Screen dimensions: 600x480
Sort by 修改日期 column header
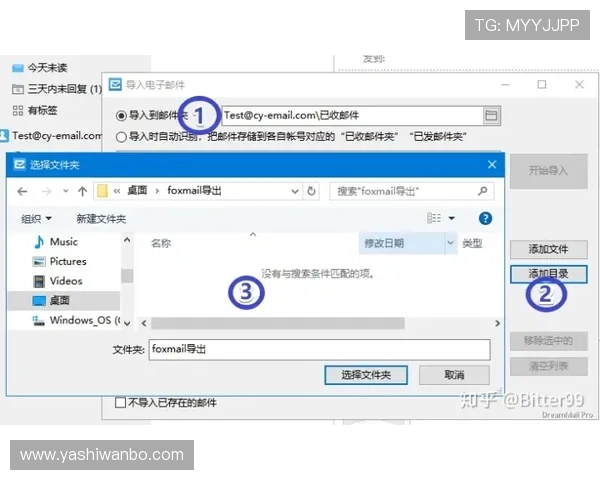point(384,243)
